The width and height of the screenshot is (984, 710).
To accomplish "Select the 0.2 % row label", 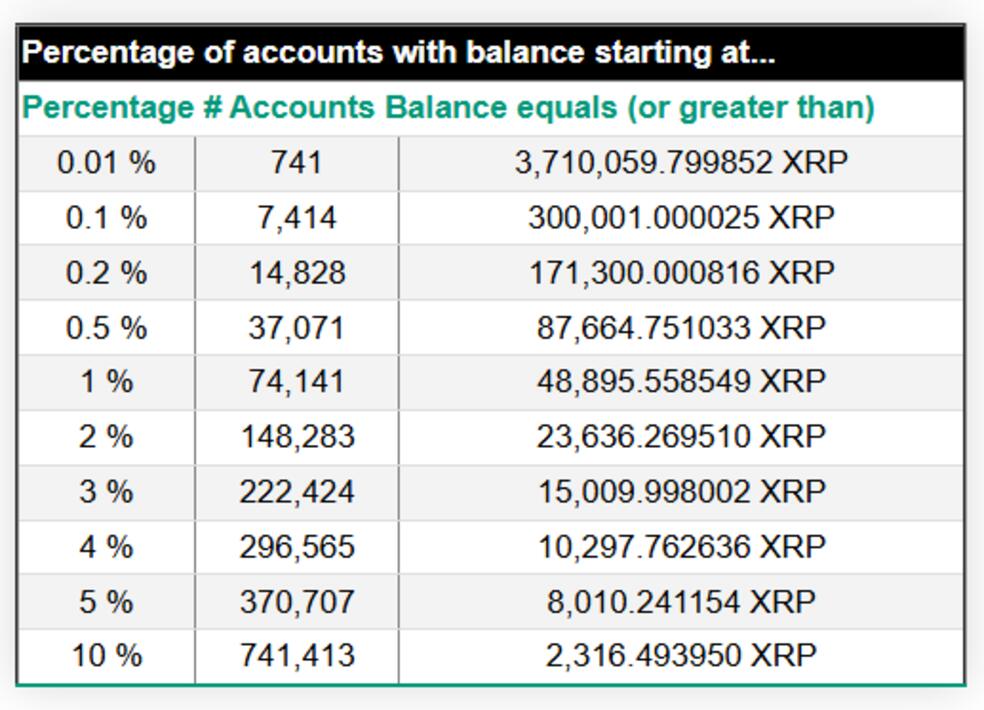I will (106, 273).
